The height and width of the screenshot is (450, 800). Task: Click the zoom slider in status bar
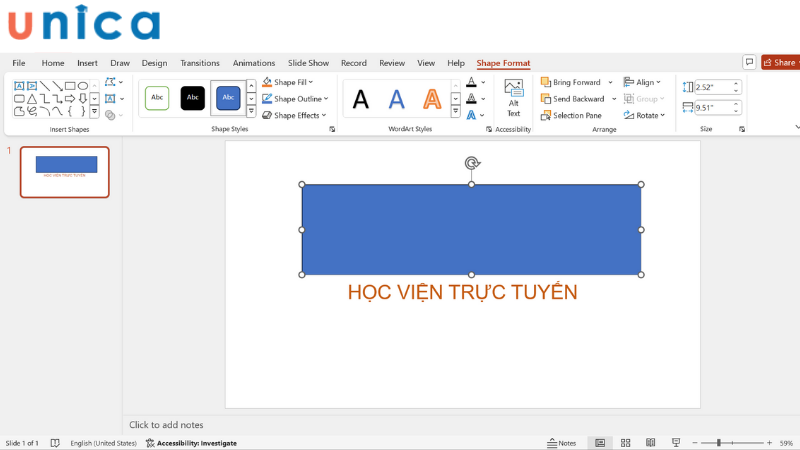pyautogui.click(x=732, y=443)
